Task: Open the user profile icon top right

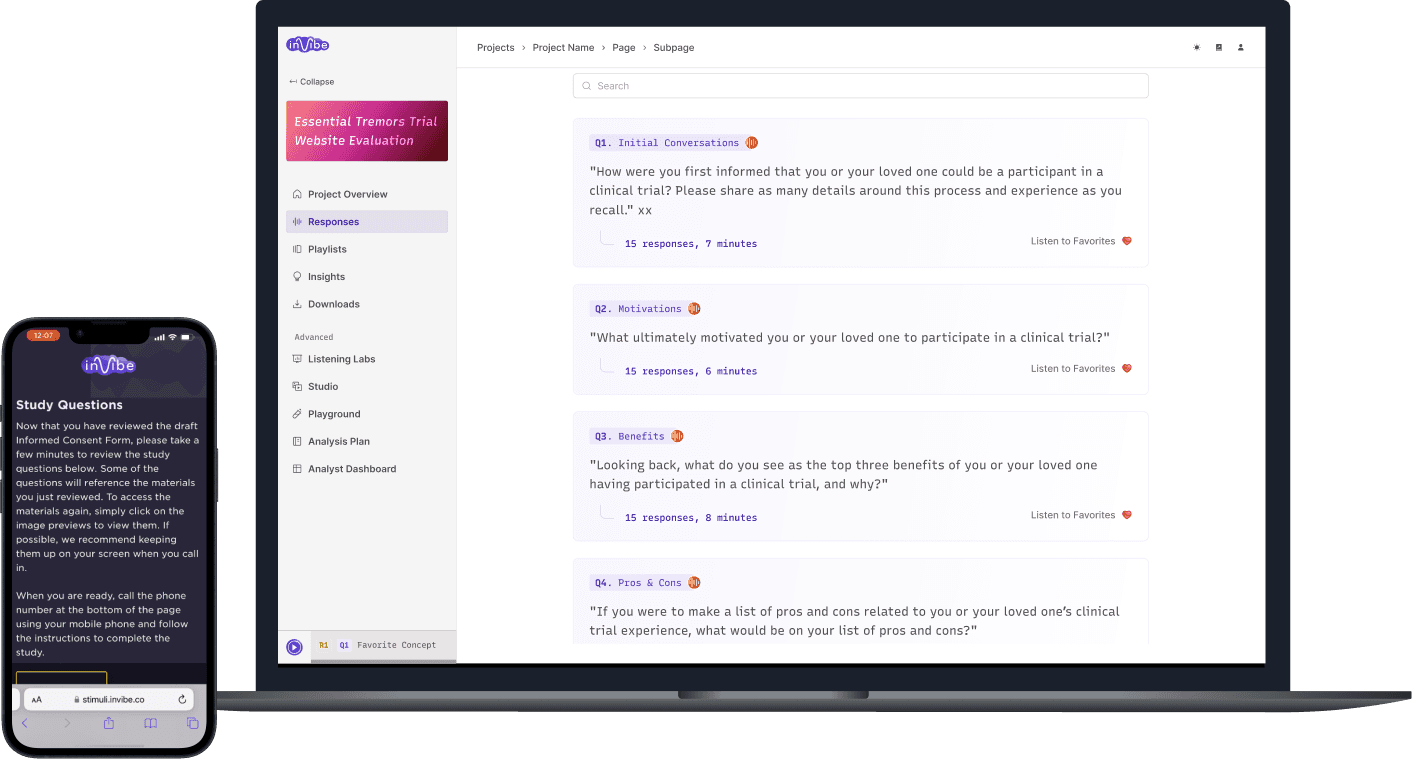Action: (1240, 47)
